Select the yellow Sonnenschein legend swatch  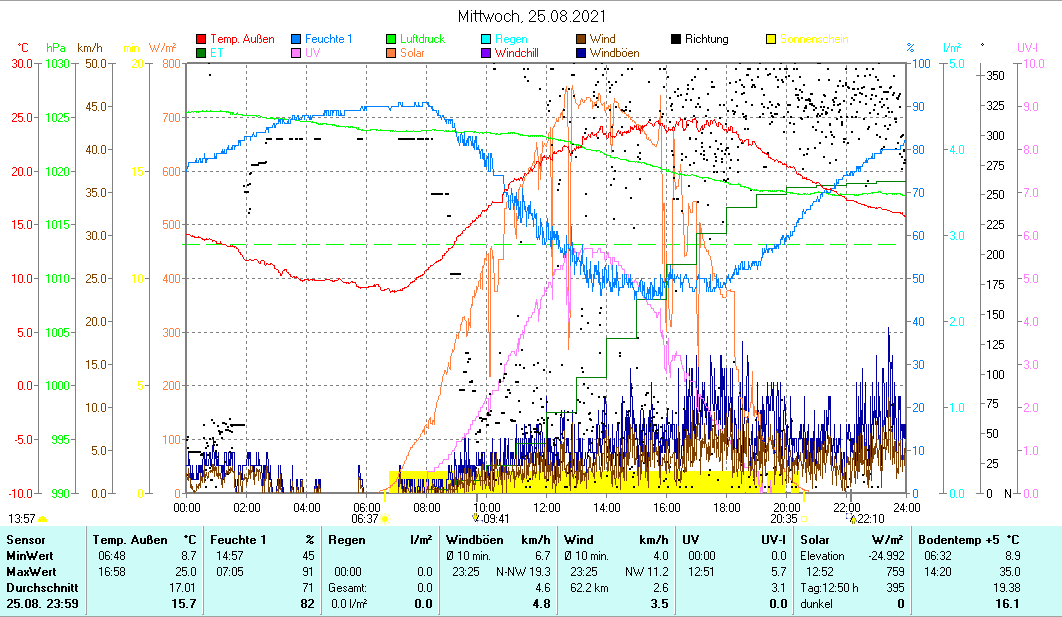(772, 40)
